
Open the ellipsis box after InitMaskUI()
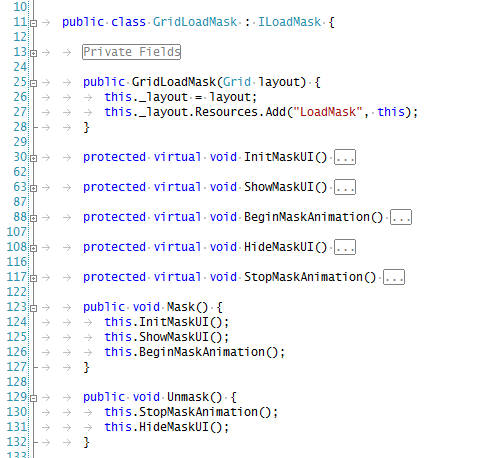(x=345, y=157)
